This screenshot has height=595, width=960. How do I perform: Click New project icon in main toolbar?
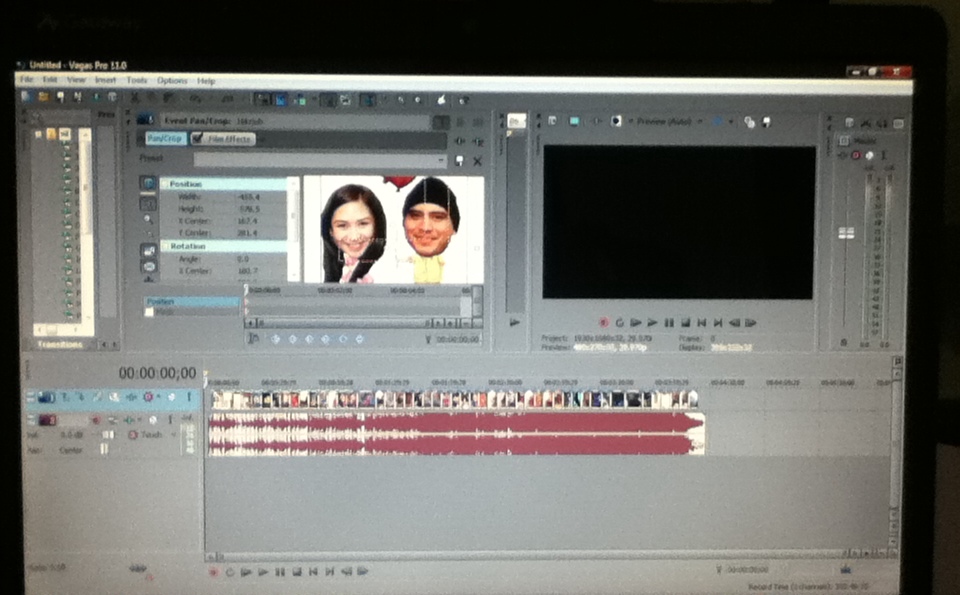click(26, 96)
